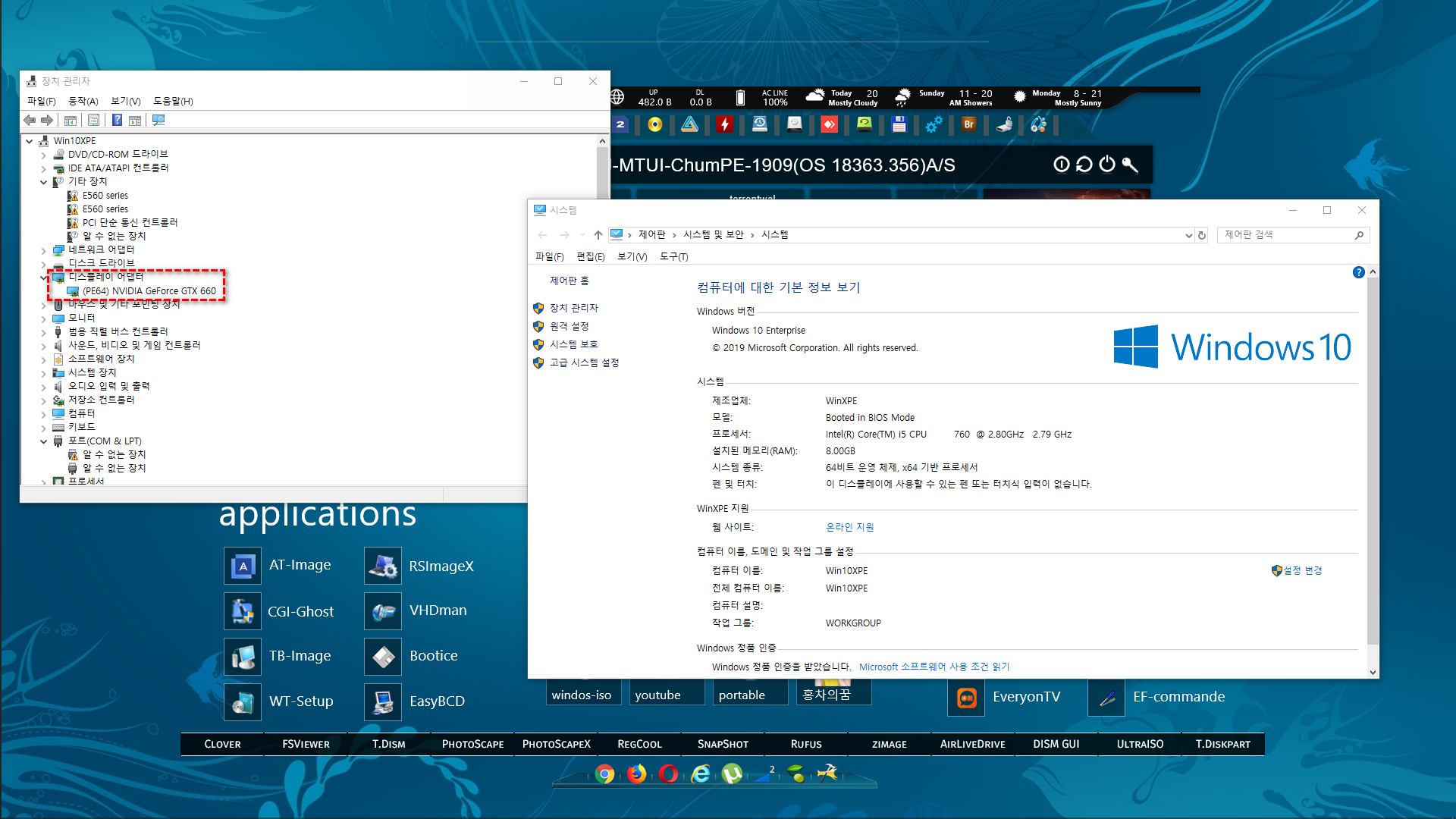Click the Scan for hardware changes monitor icon
1456x819 pixels.
pyautogui.click(x=158, y=120)
